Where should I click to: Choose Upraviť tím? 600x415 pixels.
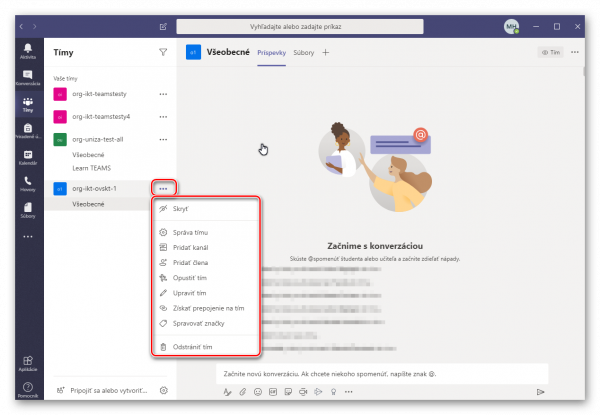click(206, 293)
